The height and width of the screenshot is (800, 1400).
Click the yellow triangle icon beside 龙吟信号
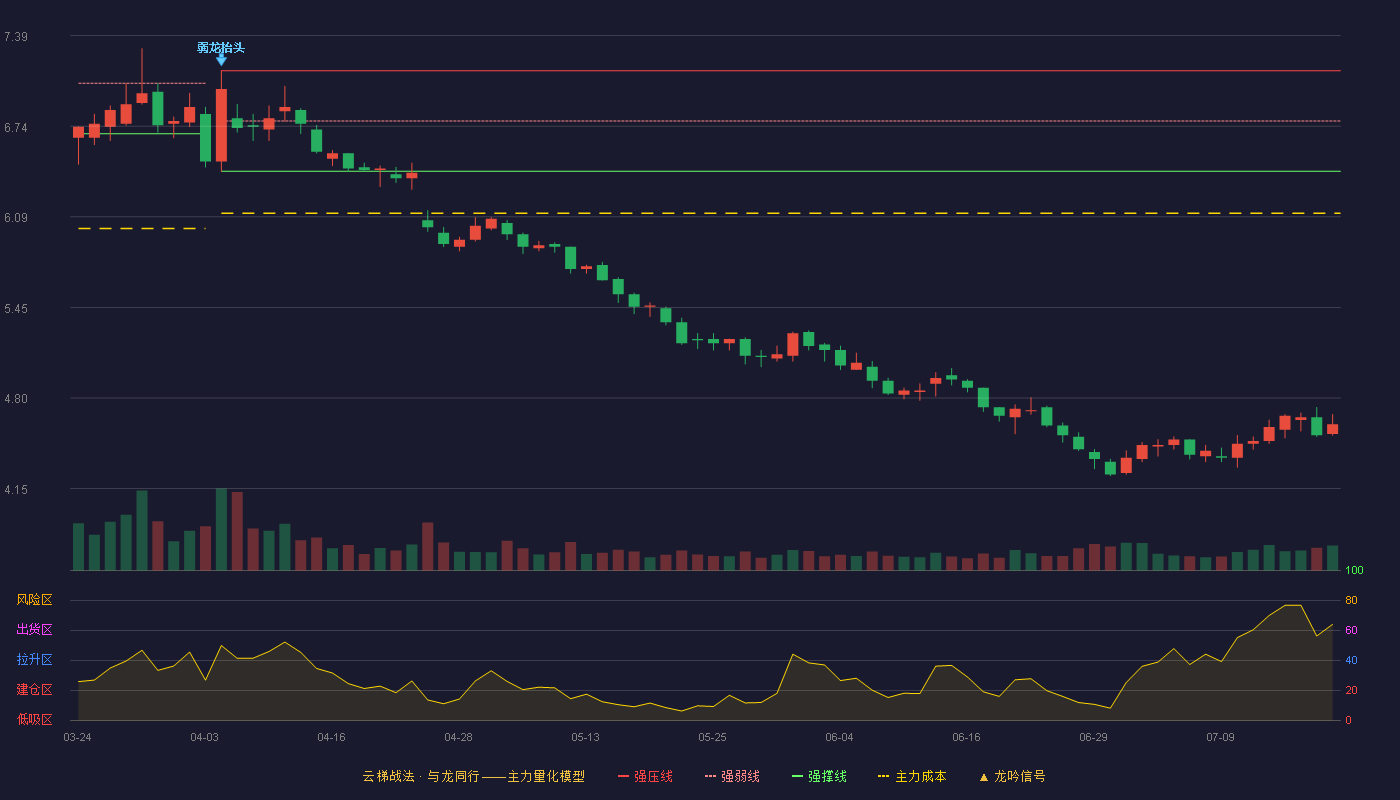point(983,777)
